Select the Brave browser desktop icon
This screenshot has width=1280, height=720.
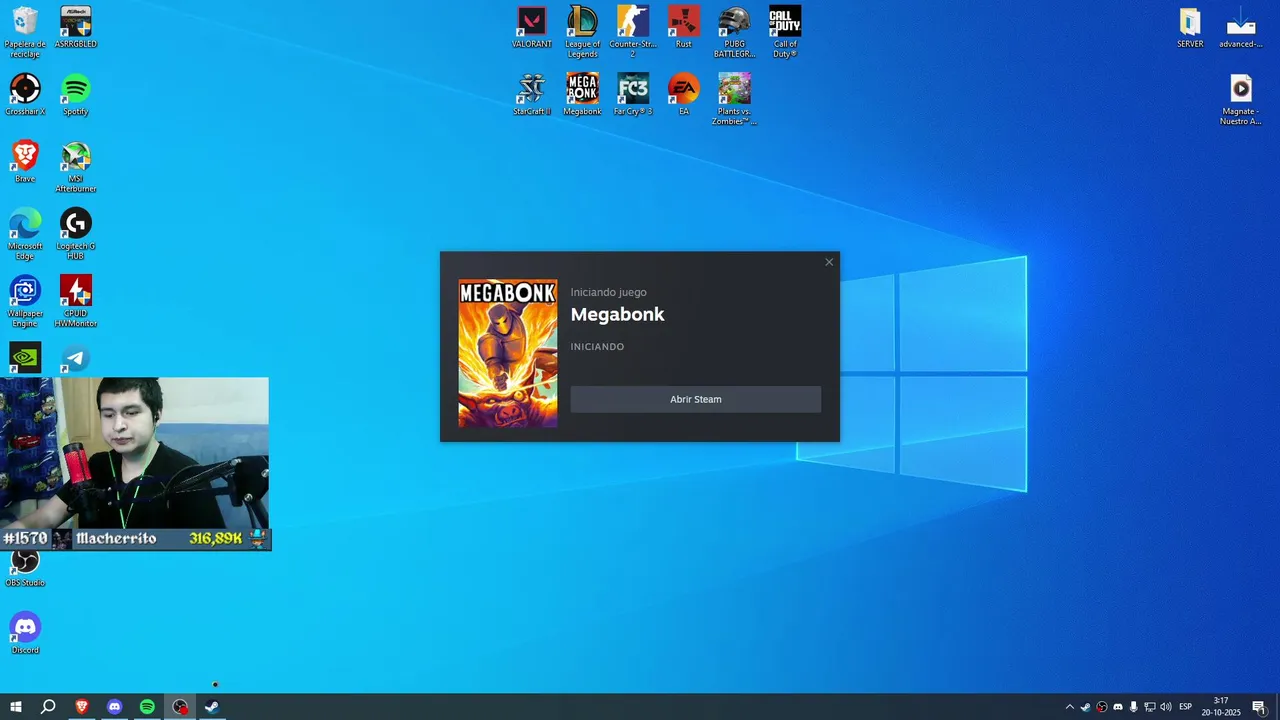click(25, 162)
